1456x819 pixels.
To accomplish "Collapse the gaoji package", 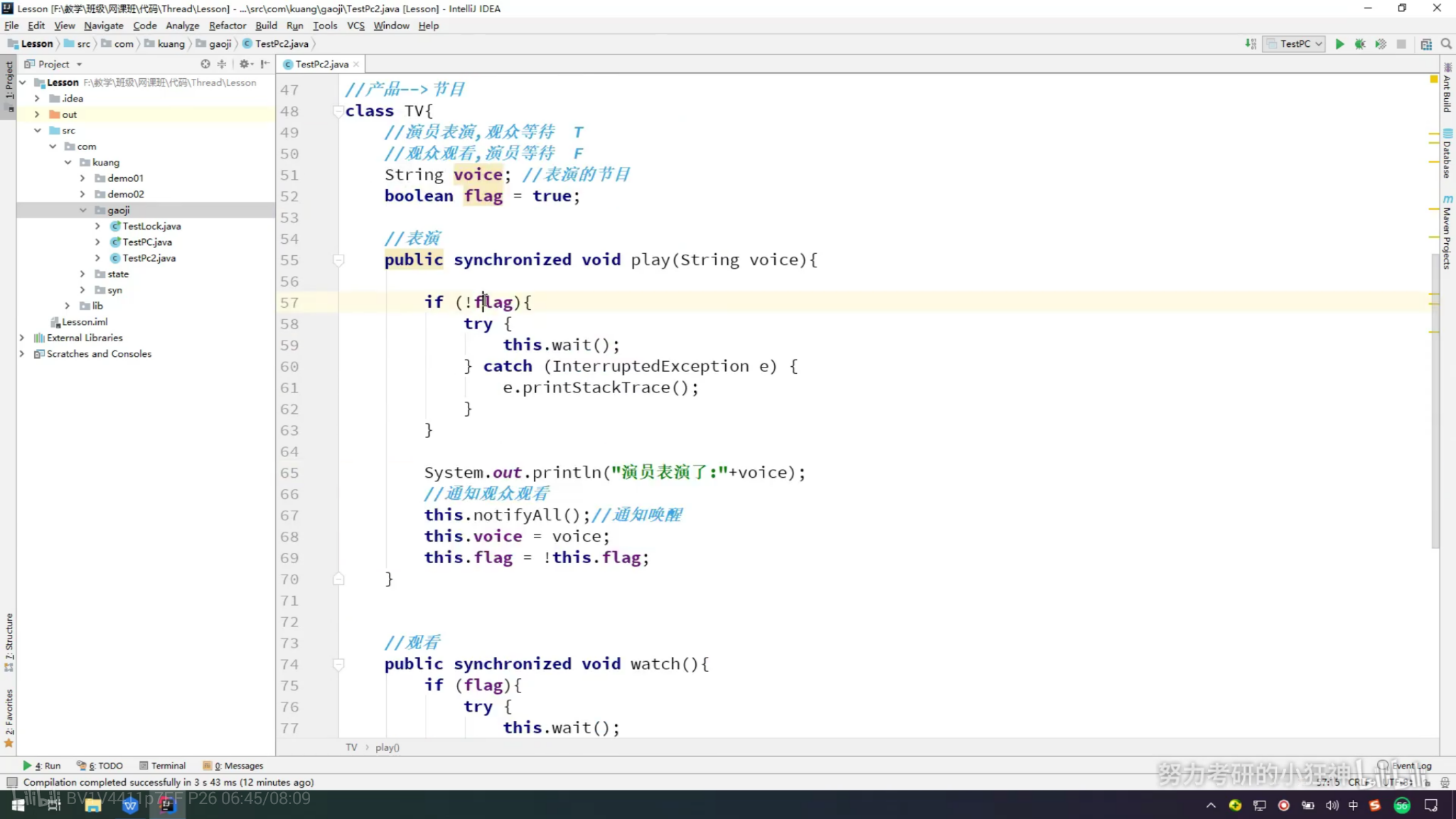I will coord(82,210).
